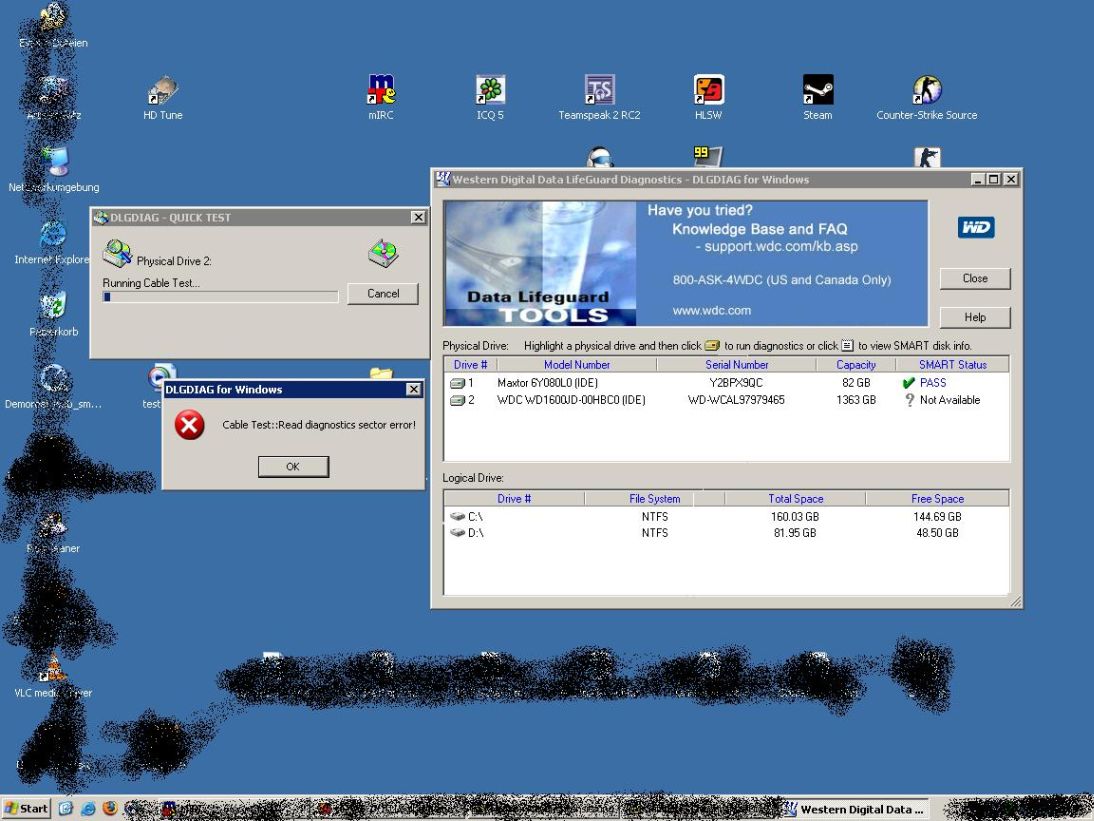The image size is (1094, 821).
Task: Click the 81.95 GB total space value
Action: tap(795, 533)
